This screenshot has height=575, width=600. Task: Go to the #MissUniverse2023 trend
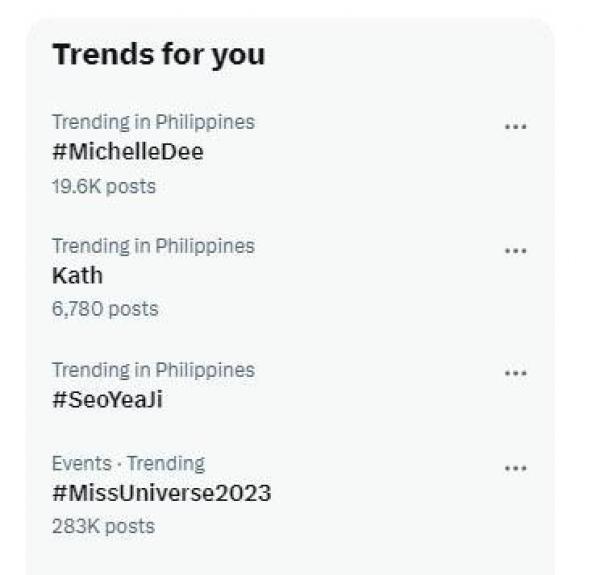coord(161,493)
